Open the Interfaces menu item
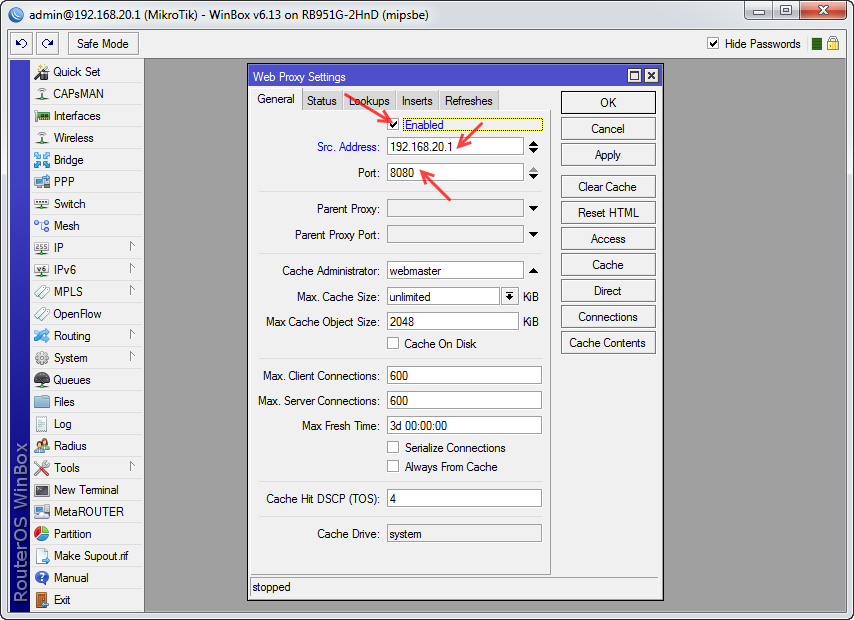Screen dimensions: 854x620 click(x=87, y=116)
